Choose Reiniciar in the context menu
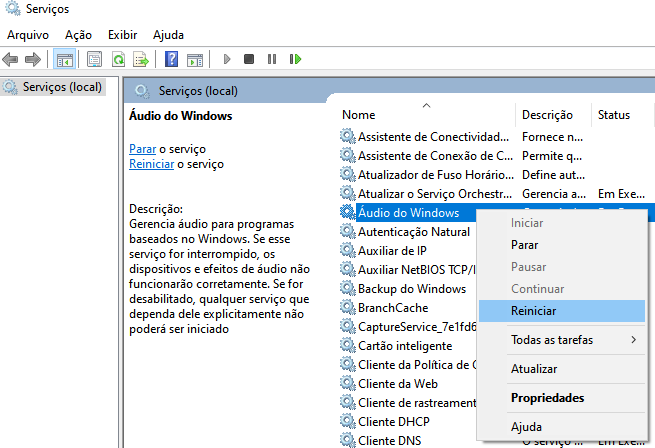Viewport: 655px width, 448px height. pos(562,311)
